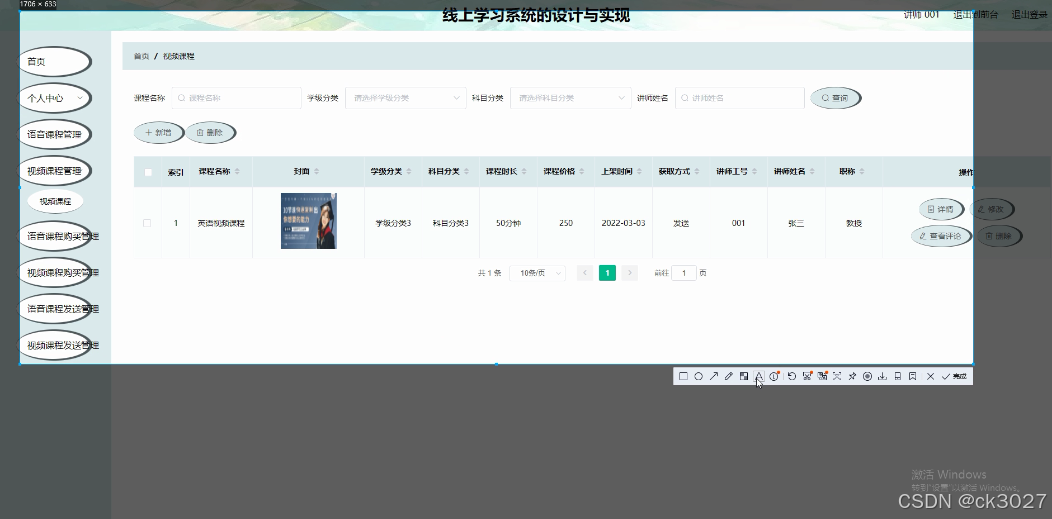
Task: Save the screenshot with download icon
Action: click(x=882, y=376)
